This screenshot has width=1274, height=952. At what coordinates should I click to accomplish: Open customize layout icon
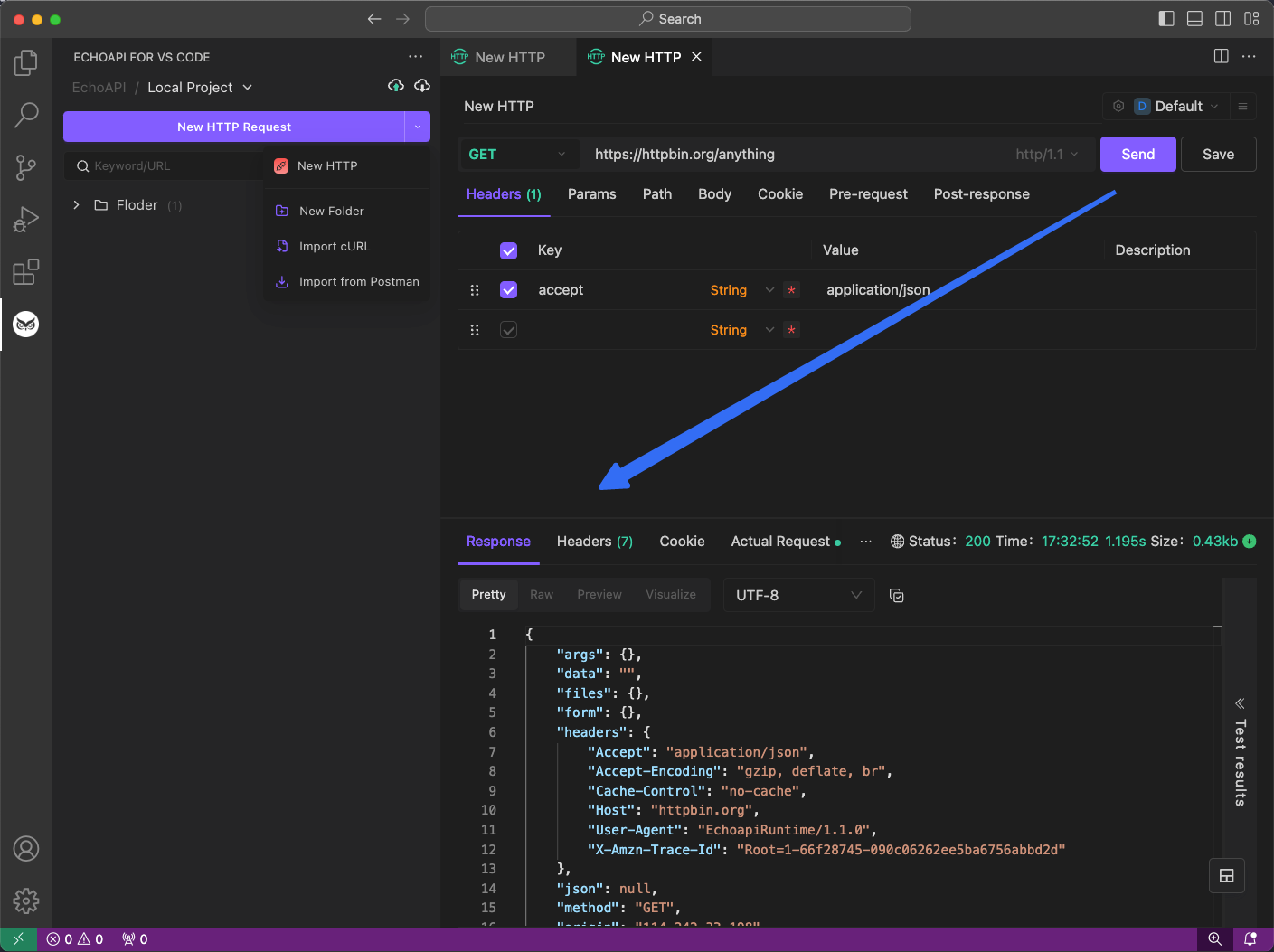pyautogui.click(x=1251, y=18)
